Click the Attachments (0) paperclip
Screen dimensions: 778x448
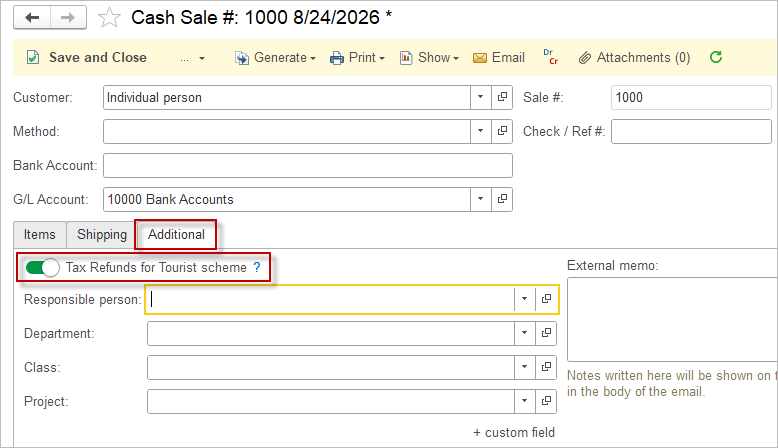635,58
